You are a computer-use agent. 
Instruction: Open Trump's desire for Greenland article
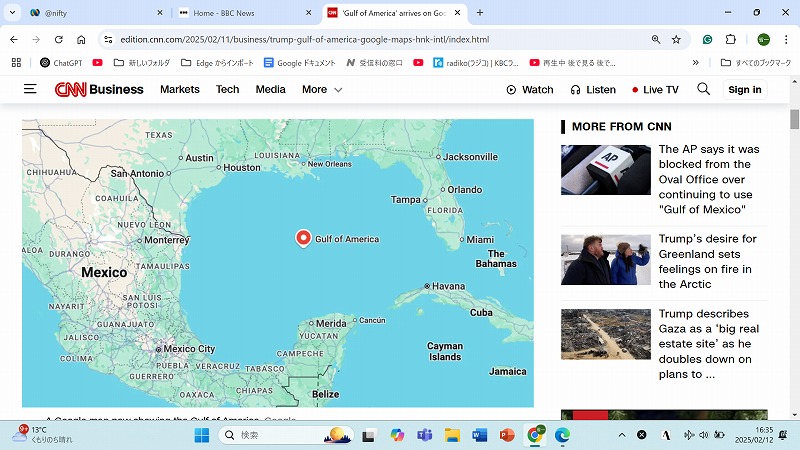(708, 261)
